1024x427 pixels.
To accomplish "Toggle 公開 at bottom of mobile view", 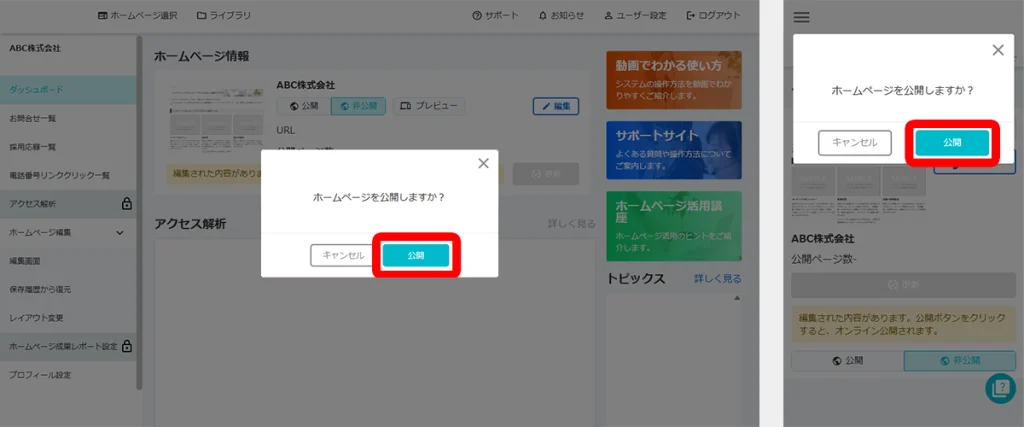I will pyautogui.click(x=846, y=361).
